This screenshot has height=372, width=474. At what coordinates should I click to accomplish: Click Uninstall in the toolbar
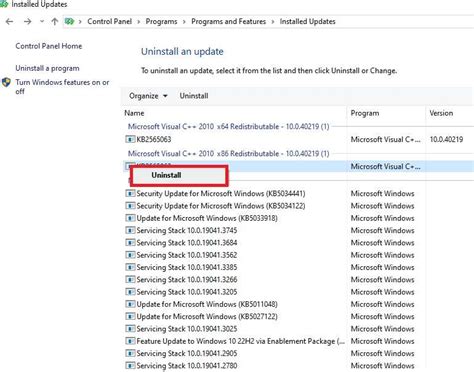[194, 96]
